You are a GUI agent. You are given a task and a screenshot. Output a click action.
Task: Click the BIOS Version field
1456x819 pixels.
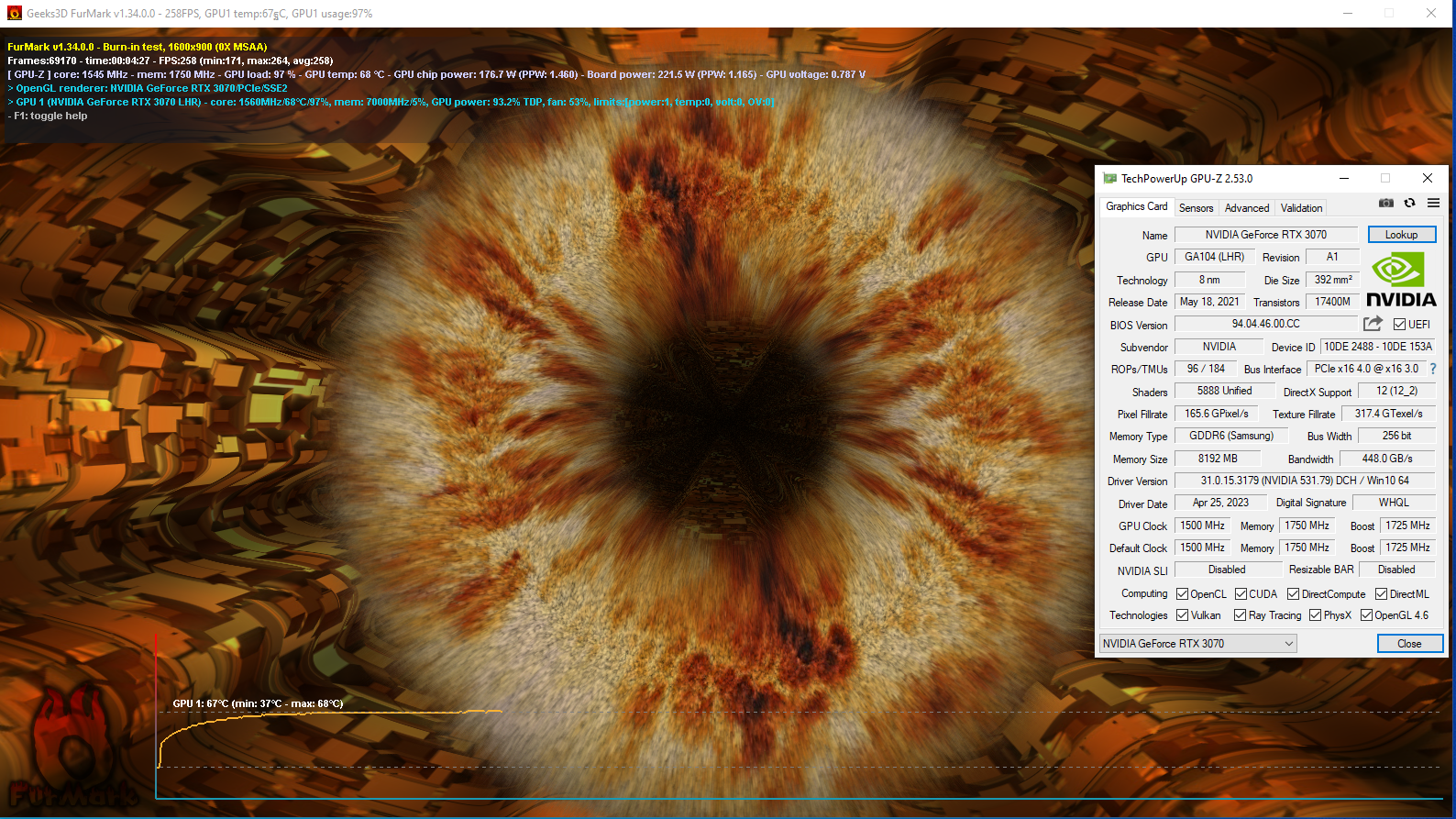(x=1265, y=324)
